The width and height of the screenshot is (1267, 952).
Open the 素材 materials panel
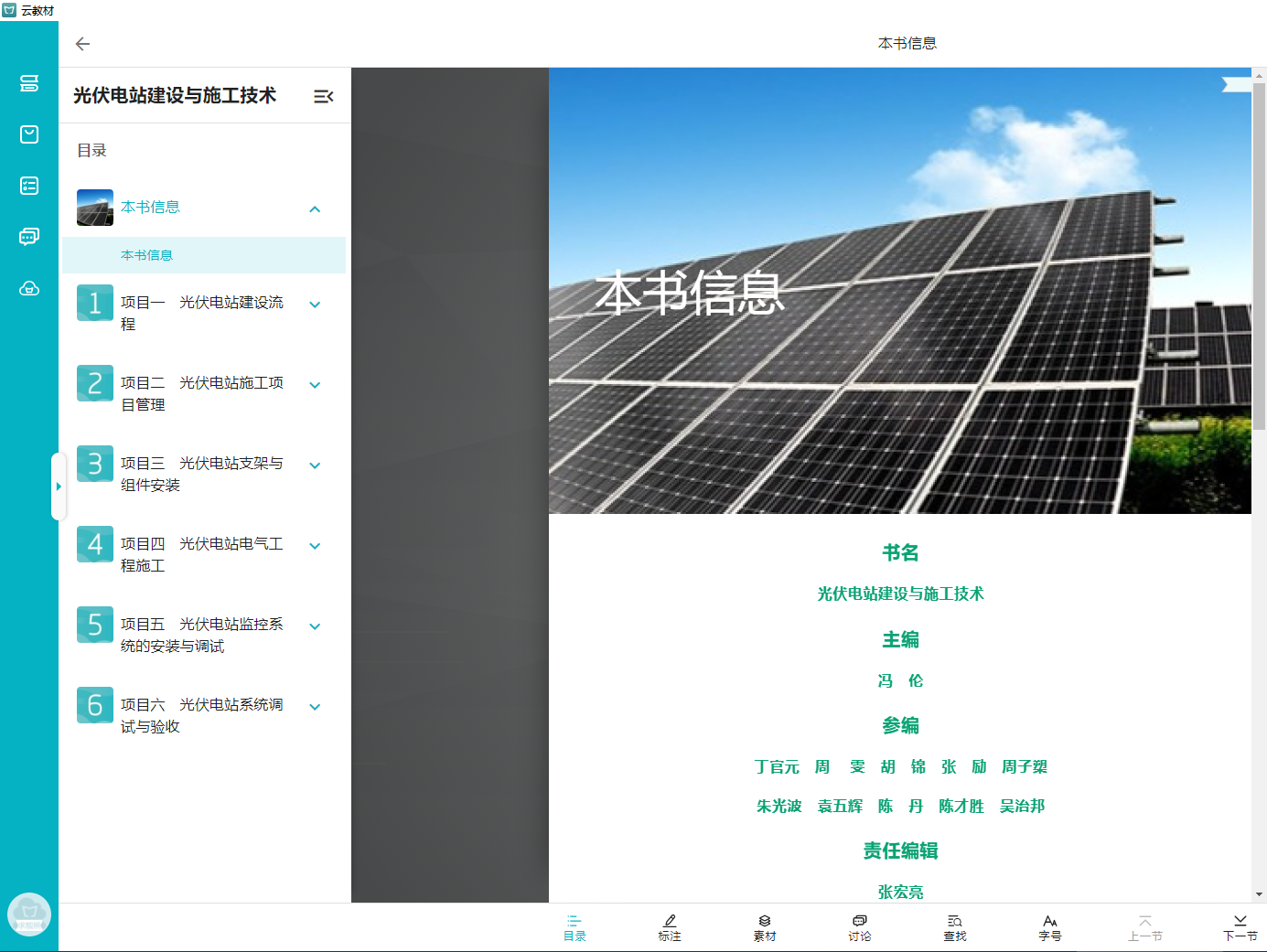765,927
